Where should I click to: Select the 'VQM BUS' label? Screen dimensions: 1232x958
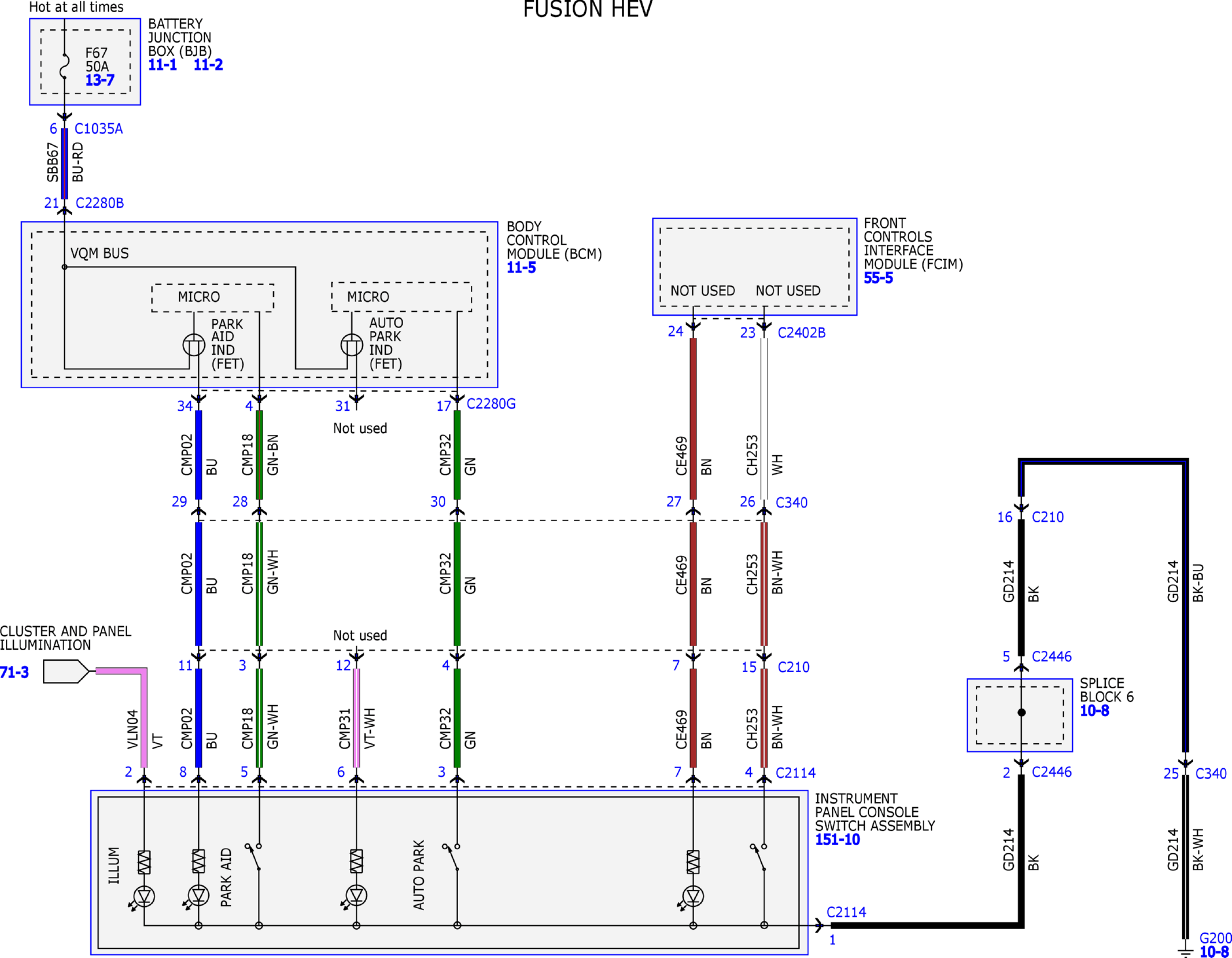pos(99,253)
